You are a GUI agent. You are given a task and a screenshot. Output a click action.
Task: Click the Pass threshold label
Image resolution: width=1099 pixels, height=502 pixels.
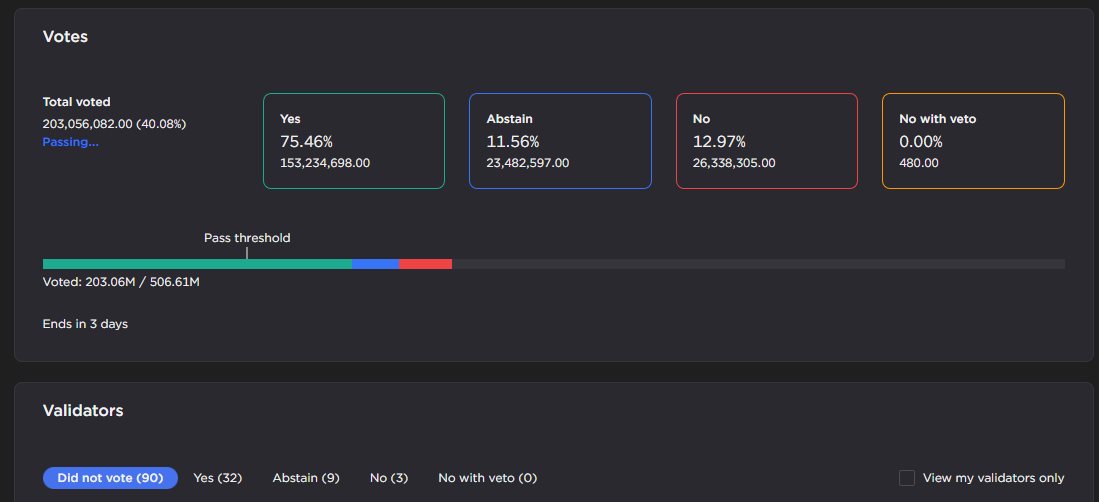point(247,238)
